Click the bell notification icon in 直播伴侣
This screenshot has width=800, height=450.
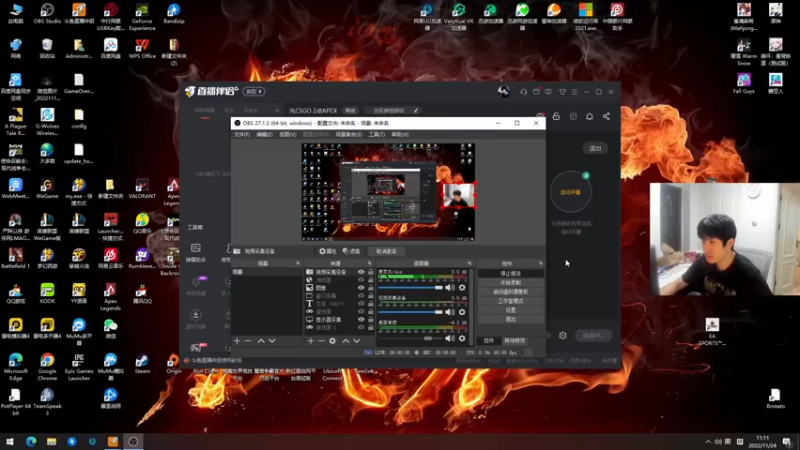[589, 116]
